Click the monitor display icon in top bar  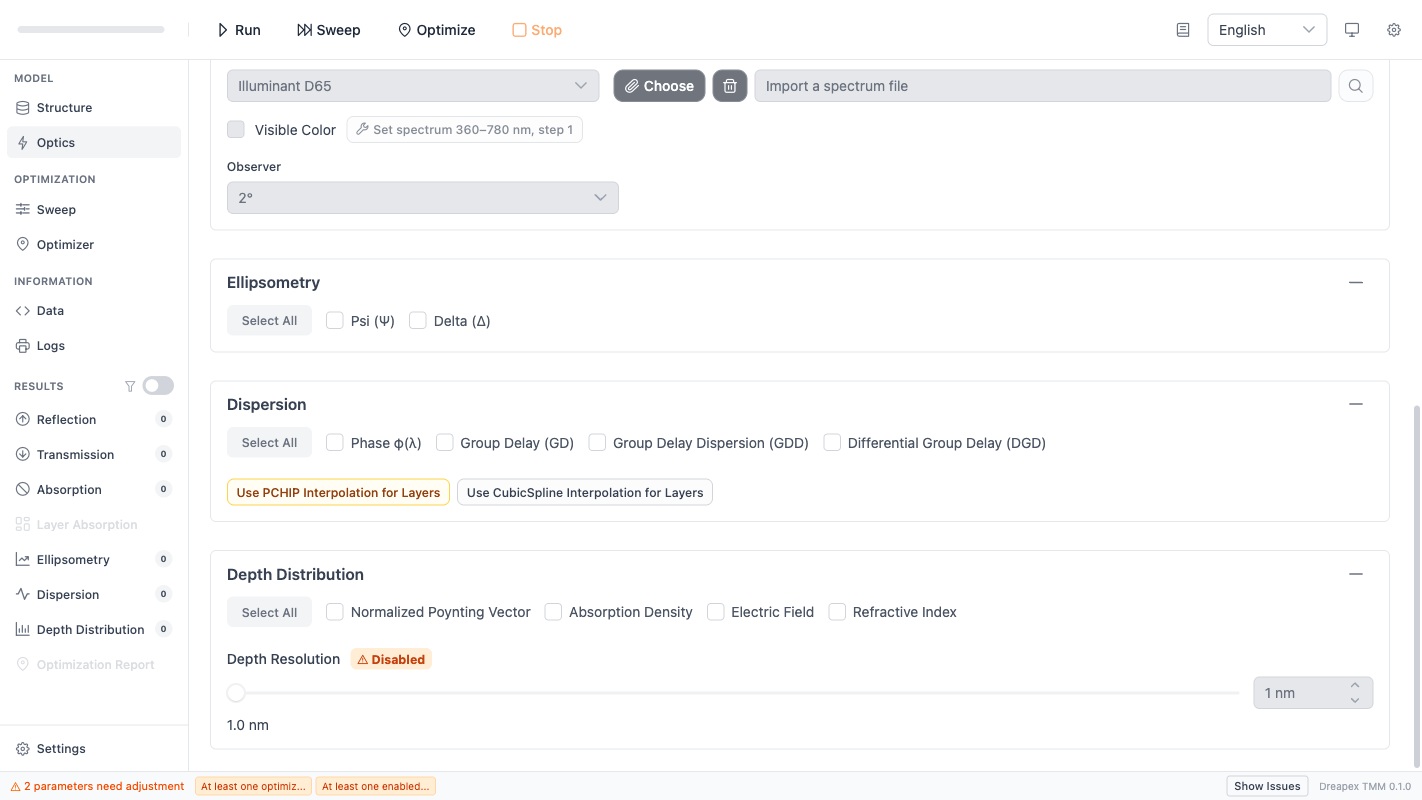click(1352, 30)
